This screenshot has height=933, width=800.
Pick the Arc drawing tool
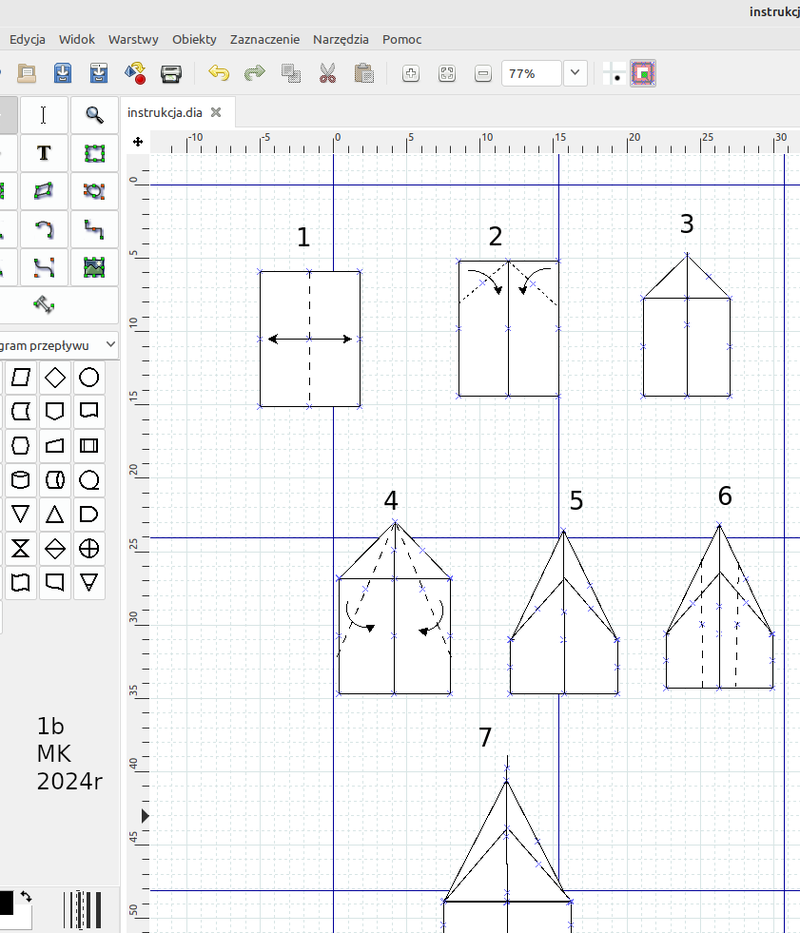[x=44, y=229]
